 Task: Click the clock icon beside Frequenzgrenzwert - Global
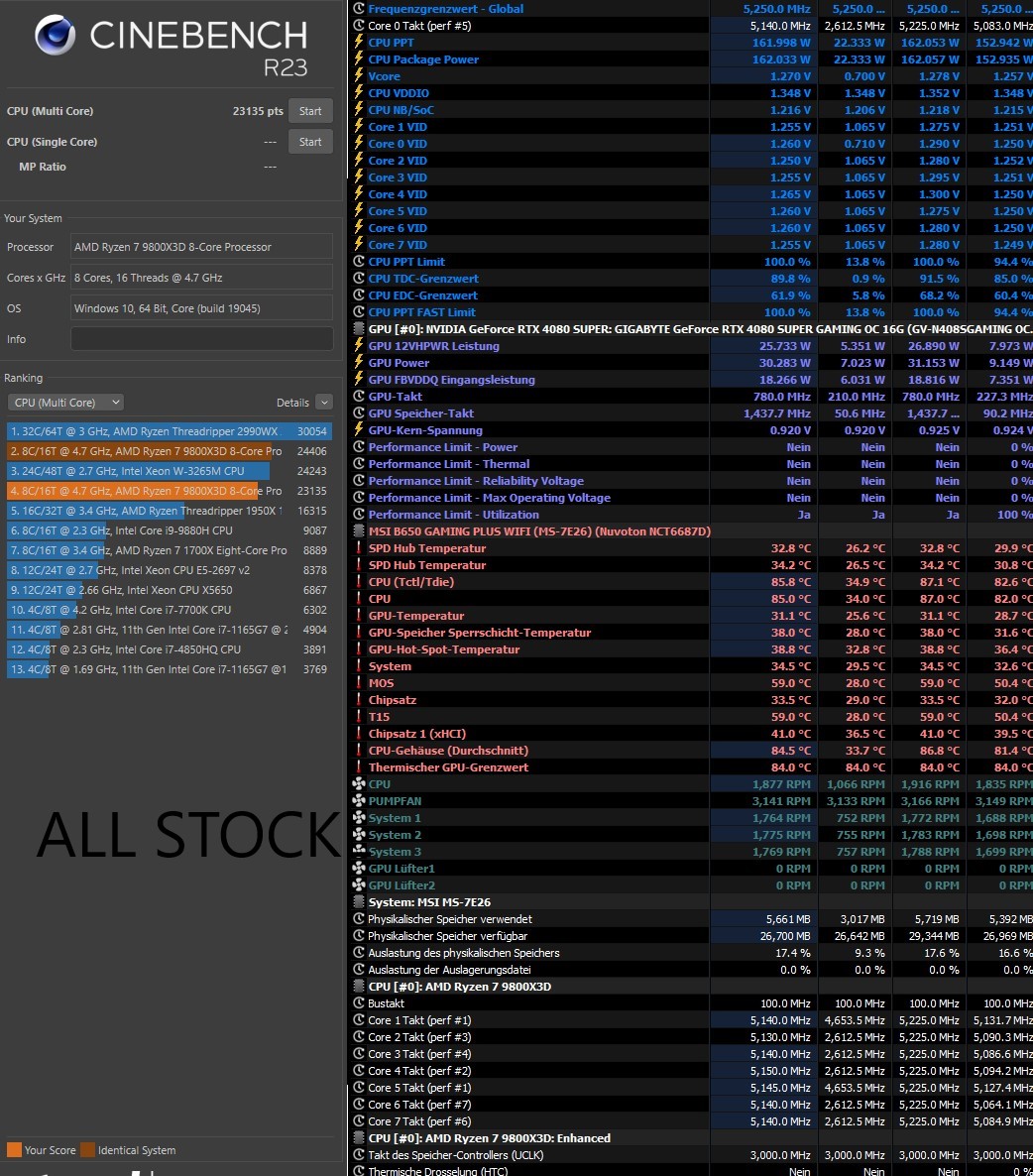pos(359,8)
